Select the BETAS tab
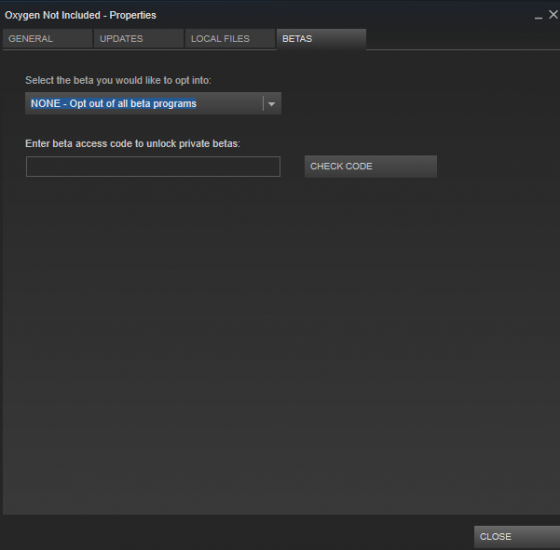Image resolution: width=560 pixels, height=550 pixels. (321, 39)
